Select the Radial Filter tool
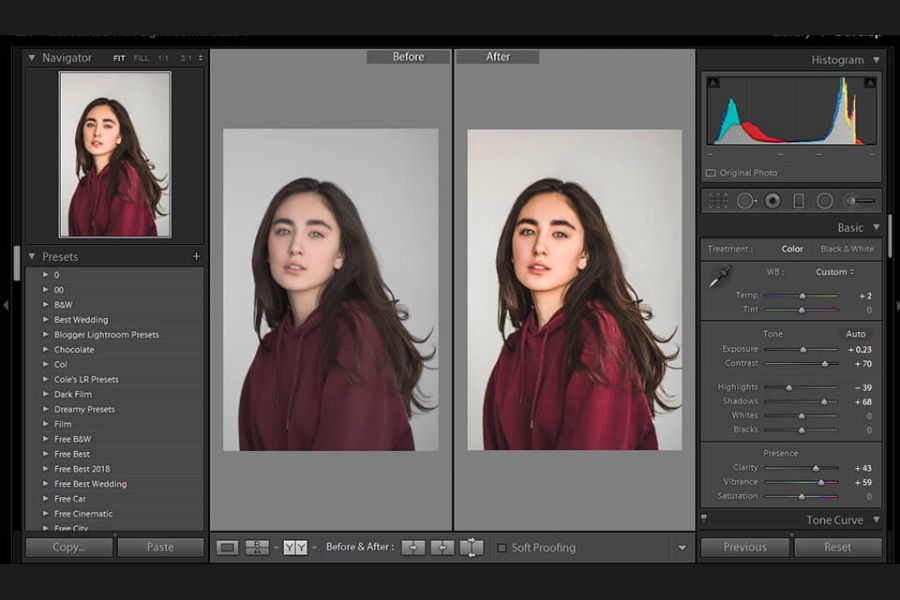Image resolution: width=900 pixels, height=600 pixels. pyautogui.click(x=823, y=200)
